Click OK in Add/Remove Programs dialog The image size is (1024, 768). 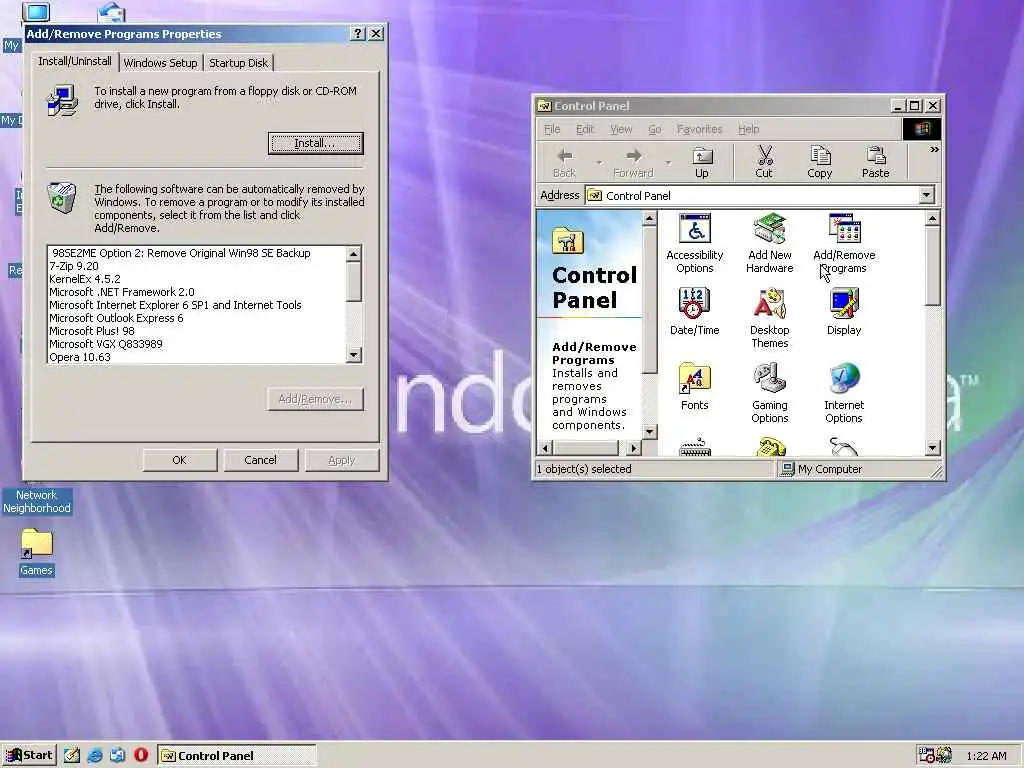[x=180, y=460]
